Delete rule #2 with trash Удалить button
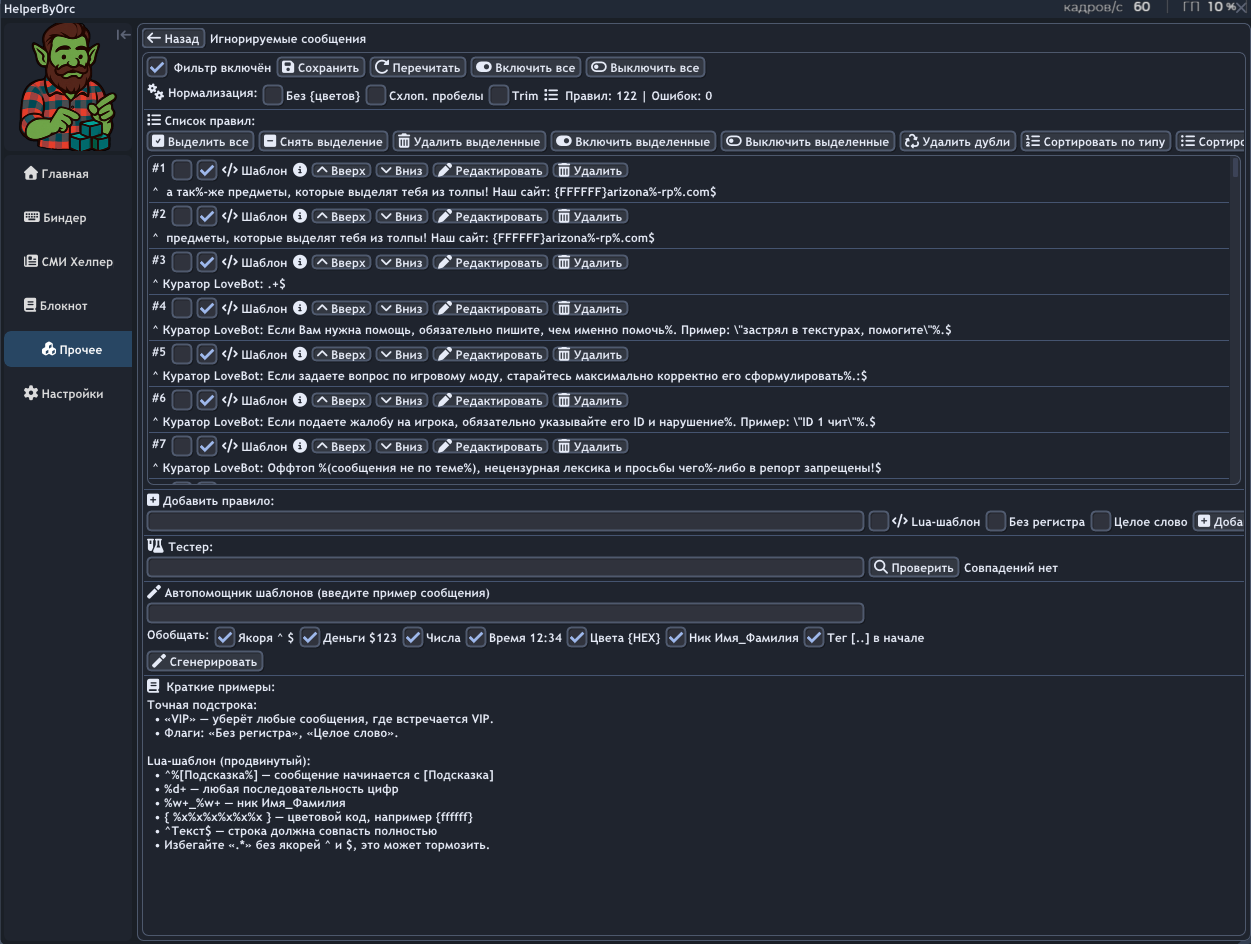This screenshot has height=944, width=1251. (x=590, y=216)
